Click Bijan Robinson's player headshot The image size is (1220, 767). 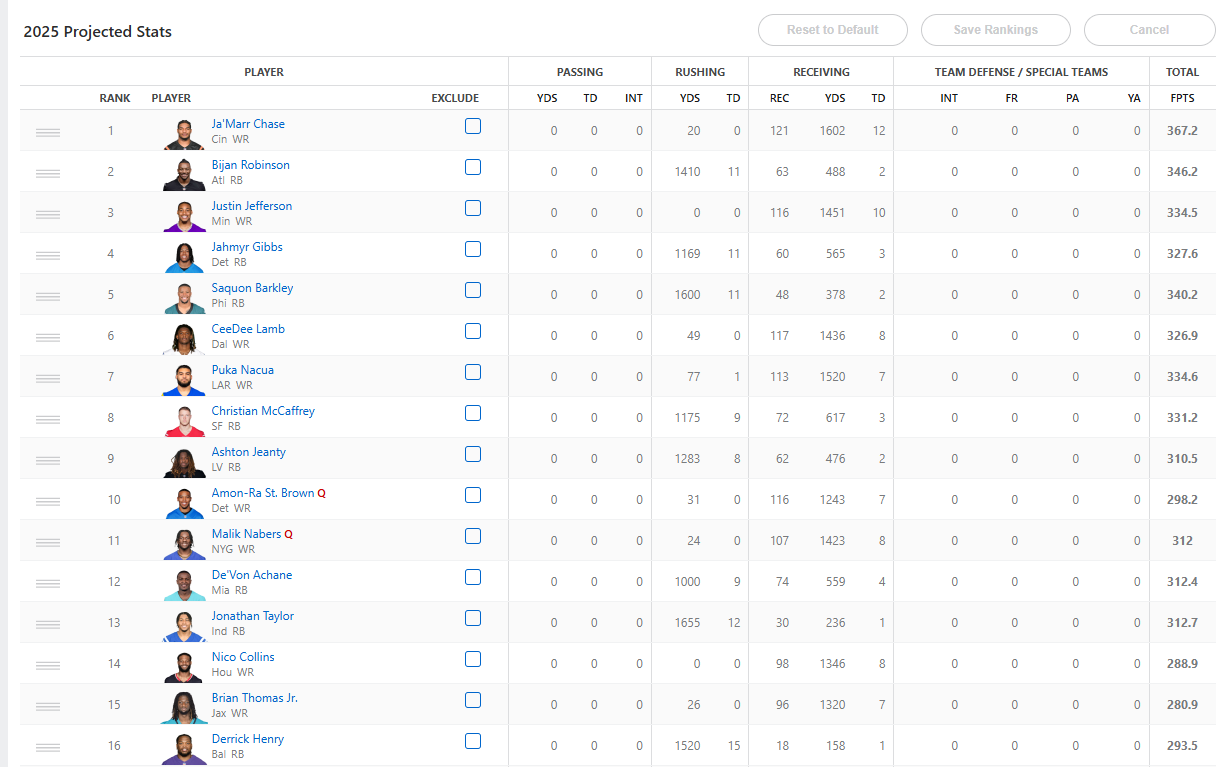(x=184, y=174)
